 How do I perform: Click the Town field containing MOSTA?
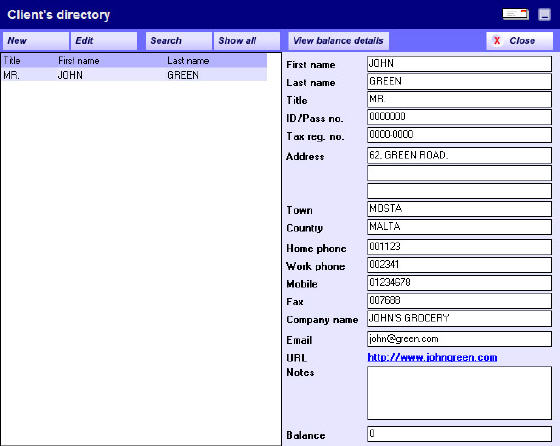click(x=459, y=209)
